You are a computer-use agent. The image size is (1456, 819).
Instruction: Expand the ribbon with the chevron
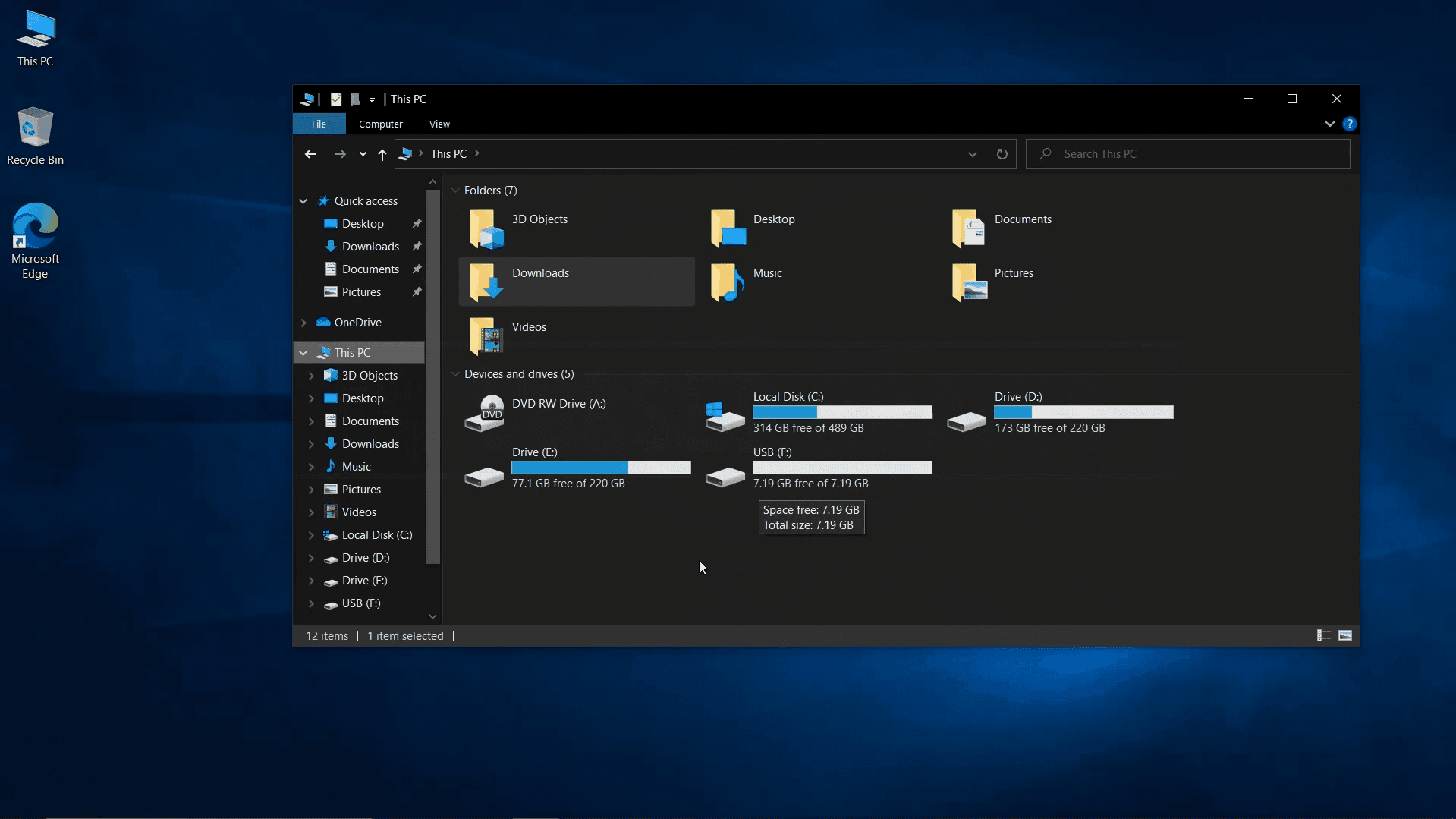click(x=1329, y=124)
